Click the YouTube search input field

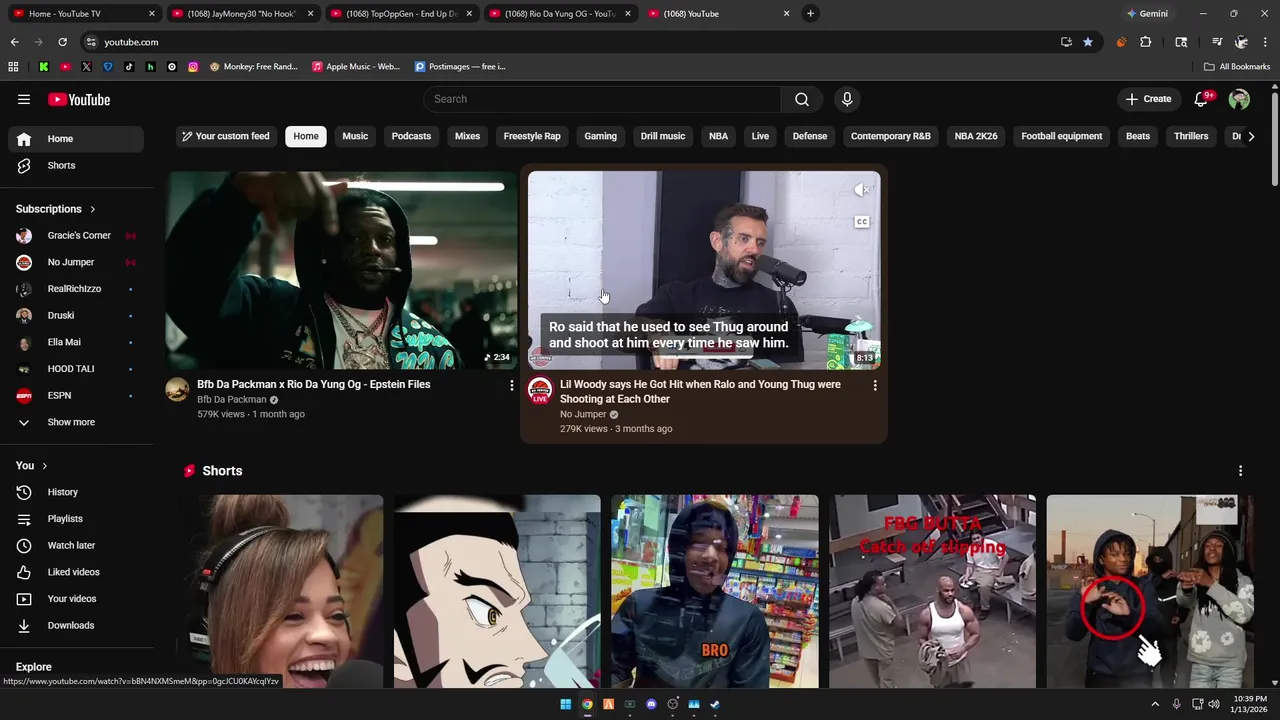click(602, 99)
